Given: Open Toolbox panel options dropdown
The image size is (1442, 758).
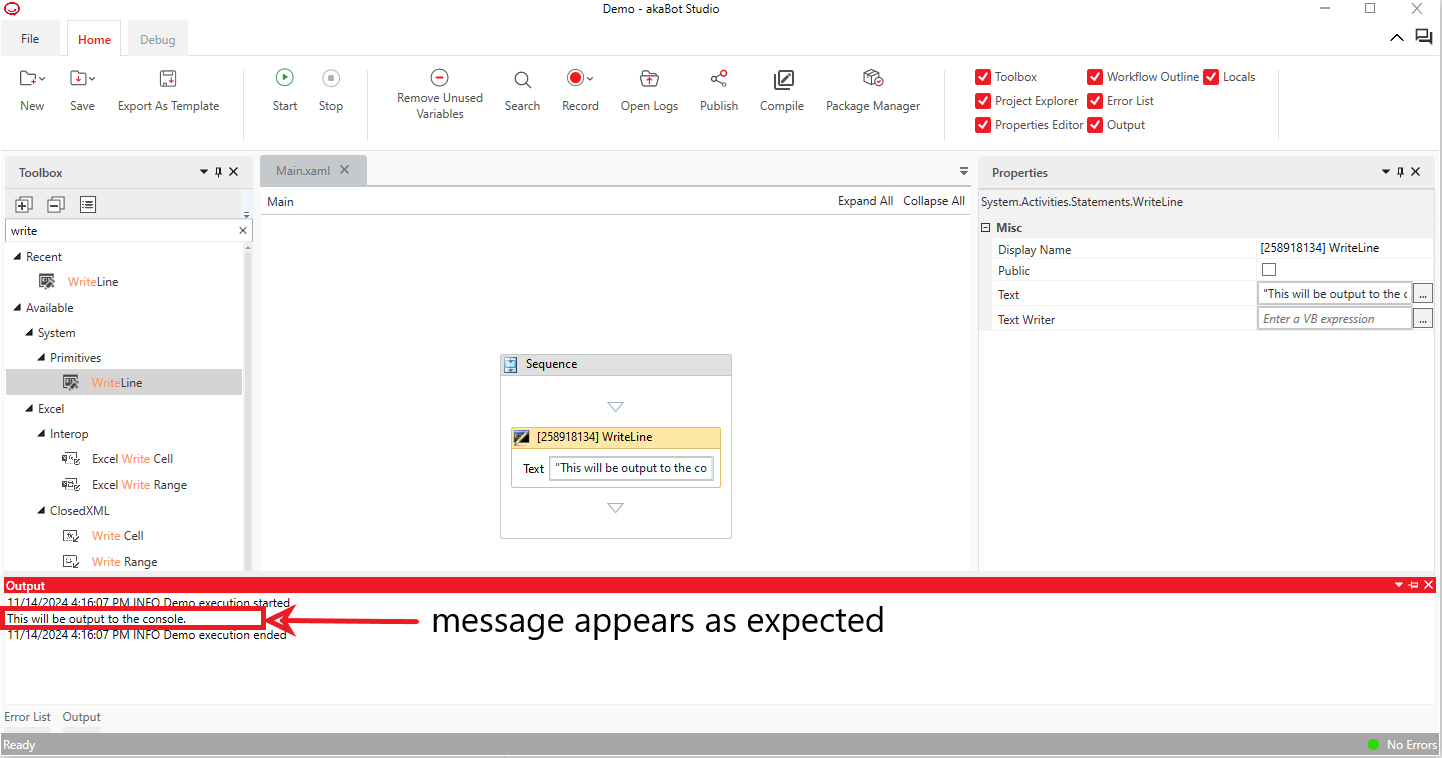Looking at the screenshot, I should click(x=204, y=172).
